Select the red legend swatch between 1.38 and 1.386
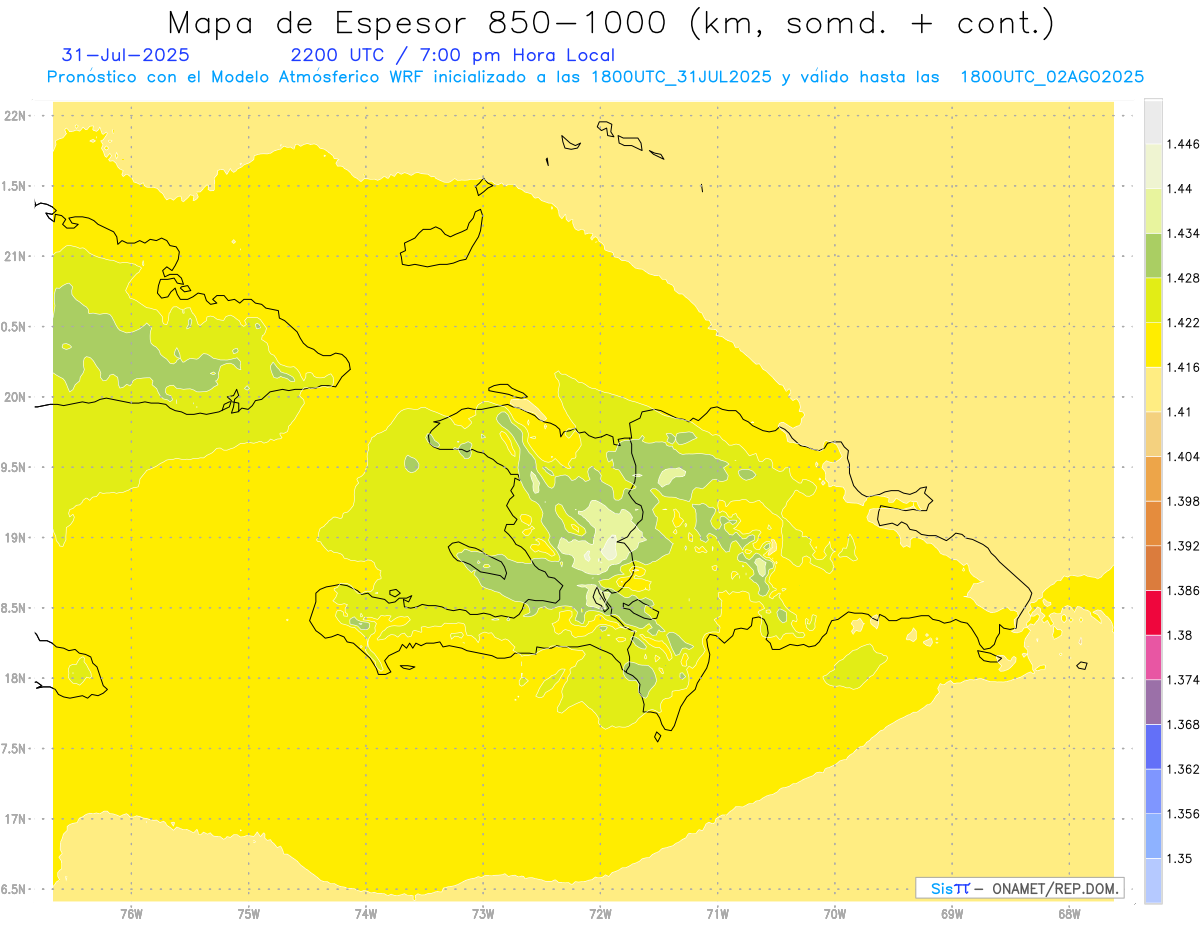 1153,612
